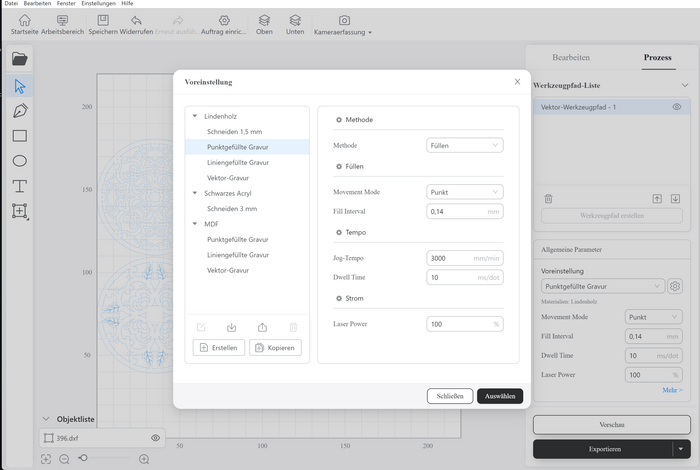The image size is (700, 470).
Task: Select Schneiden 1,5 mm preset
Action: coord(247,132)
